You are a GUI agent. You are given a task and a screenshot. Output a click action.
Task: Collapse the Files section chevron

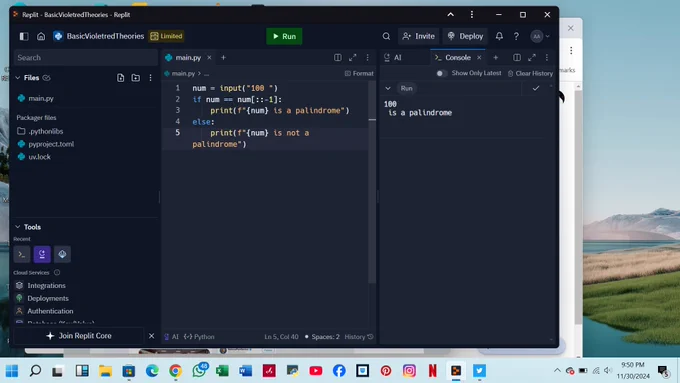click(18, 78)
